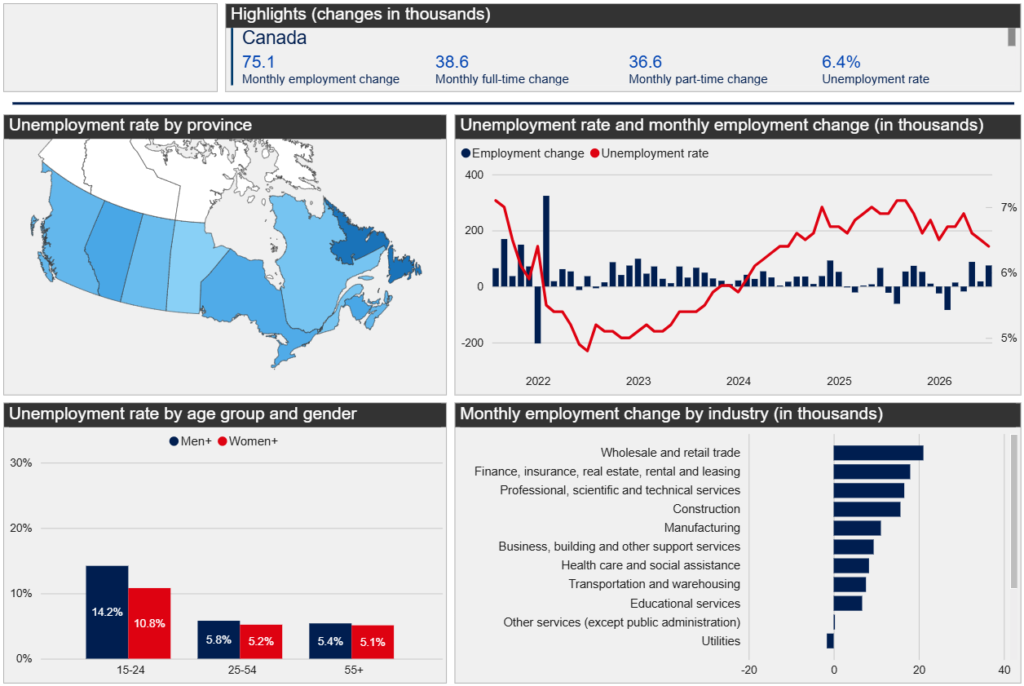Click the Business, building and other support bar
The image size is (1024, 686).
(854, 547)
